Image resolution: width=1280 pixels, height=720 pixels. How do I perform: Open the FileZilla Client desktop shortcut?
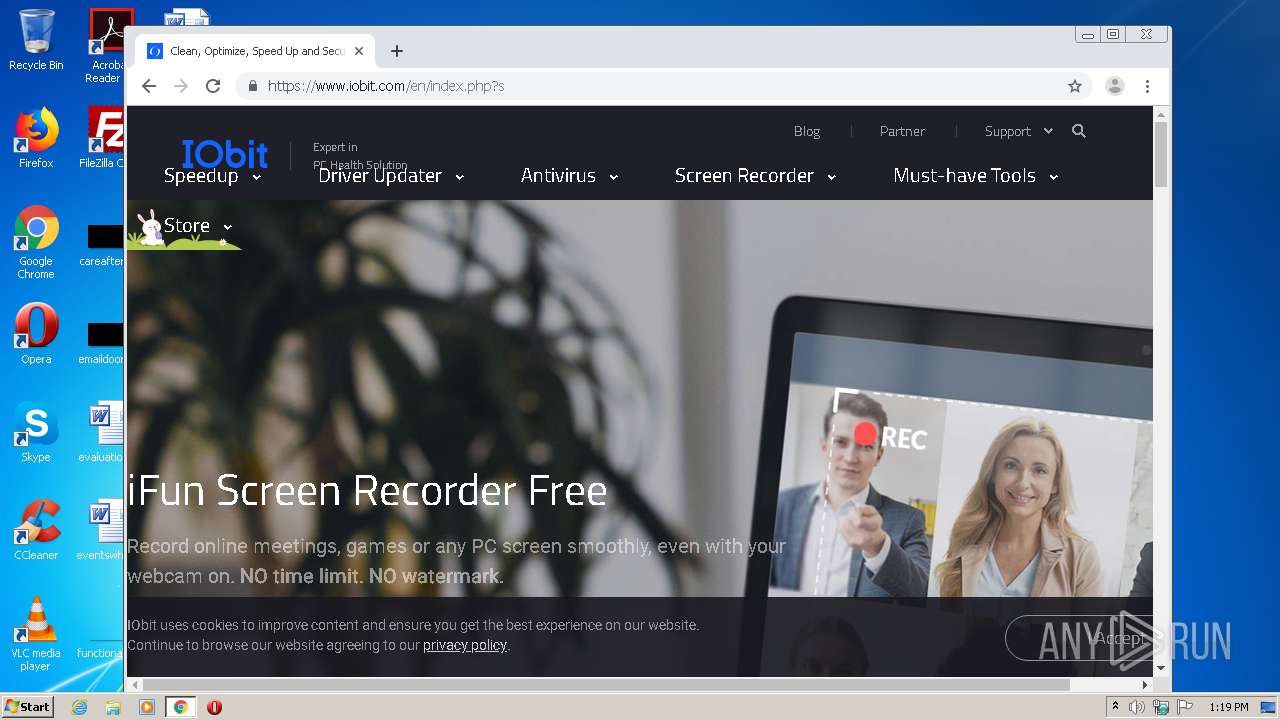[x=104, y=138]
